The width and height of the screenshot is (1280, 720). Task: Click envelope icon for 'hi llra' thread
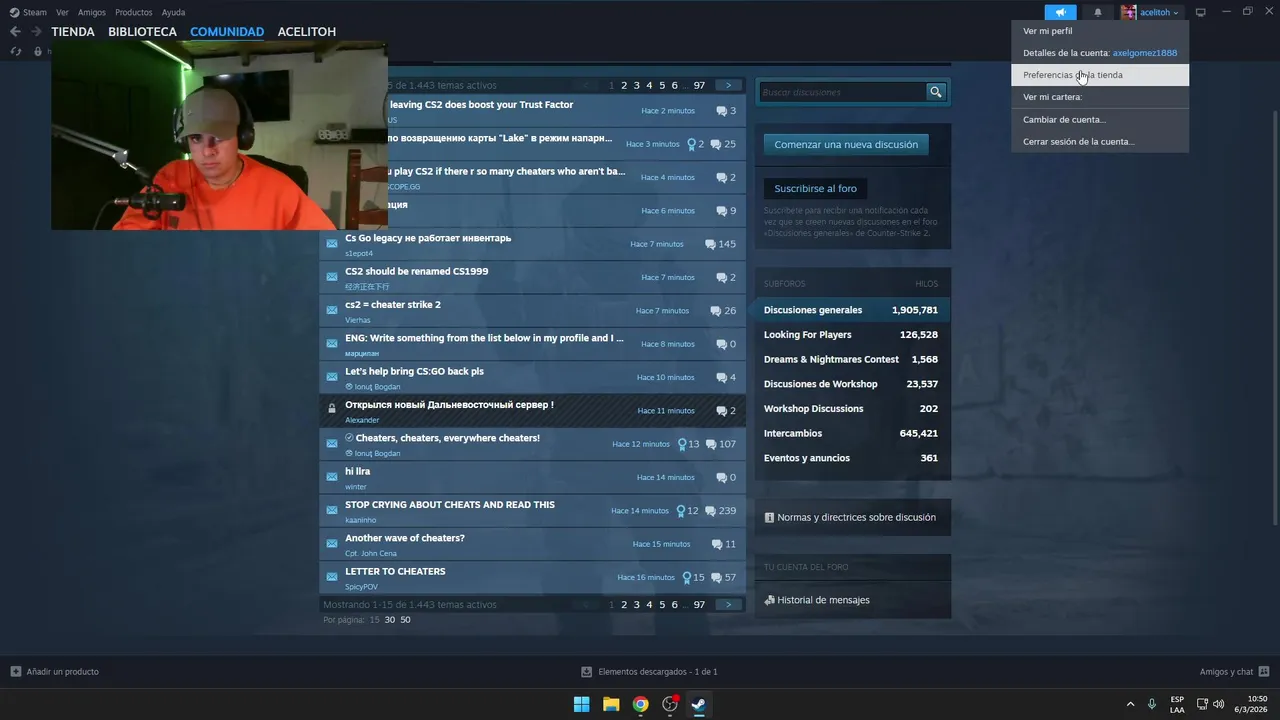(332, 477)
